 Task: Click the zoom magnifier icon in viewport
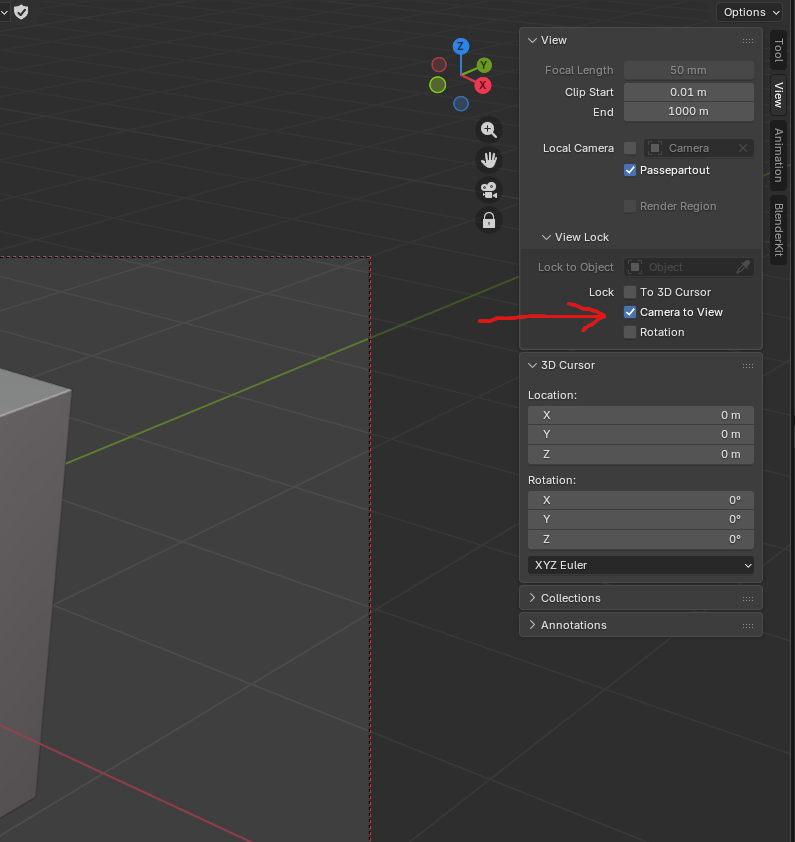tap(489, 129)
